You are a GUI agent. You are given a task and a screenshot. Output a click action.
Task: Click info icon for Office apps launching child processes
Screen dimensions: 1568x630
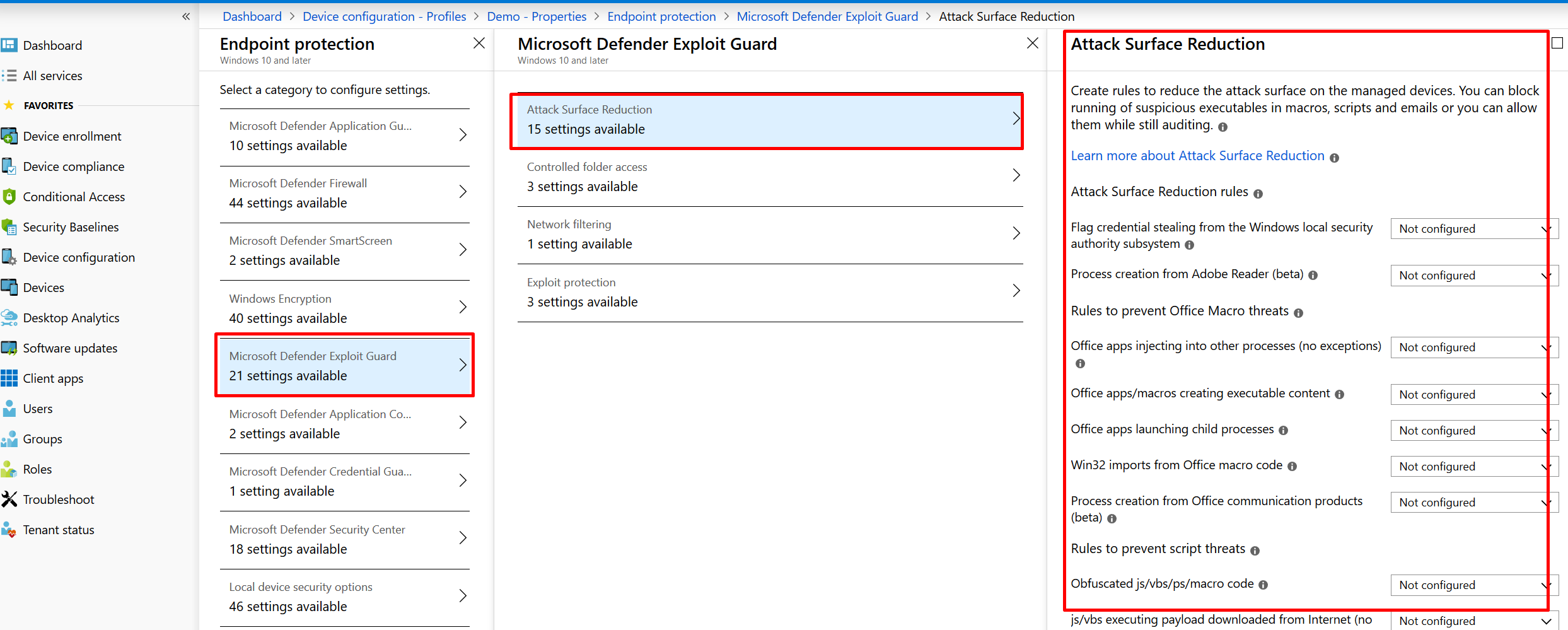1283,431
